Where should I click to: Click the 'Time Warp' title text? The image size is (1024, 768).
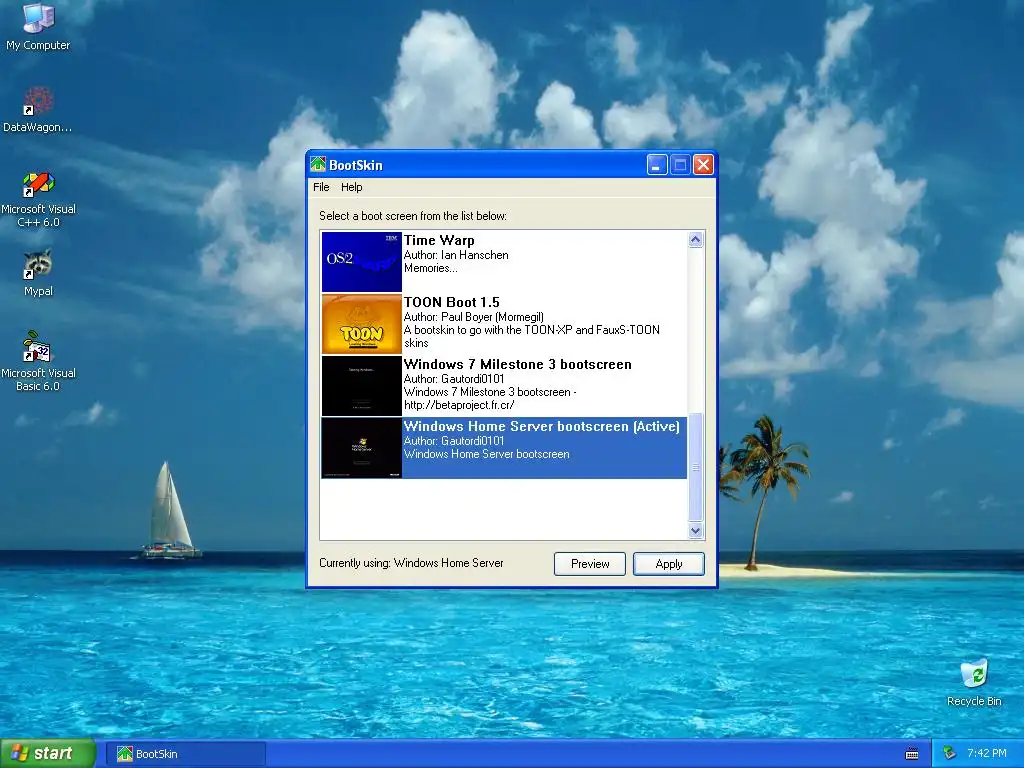point(439,240)
